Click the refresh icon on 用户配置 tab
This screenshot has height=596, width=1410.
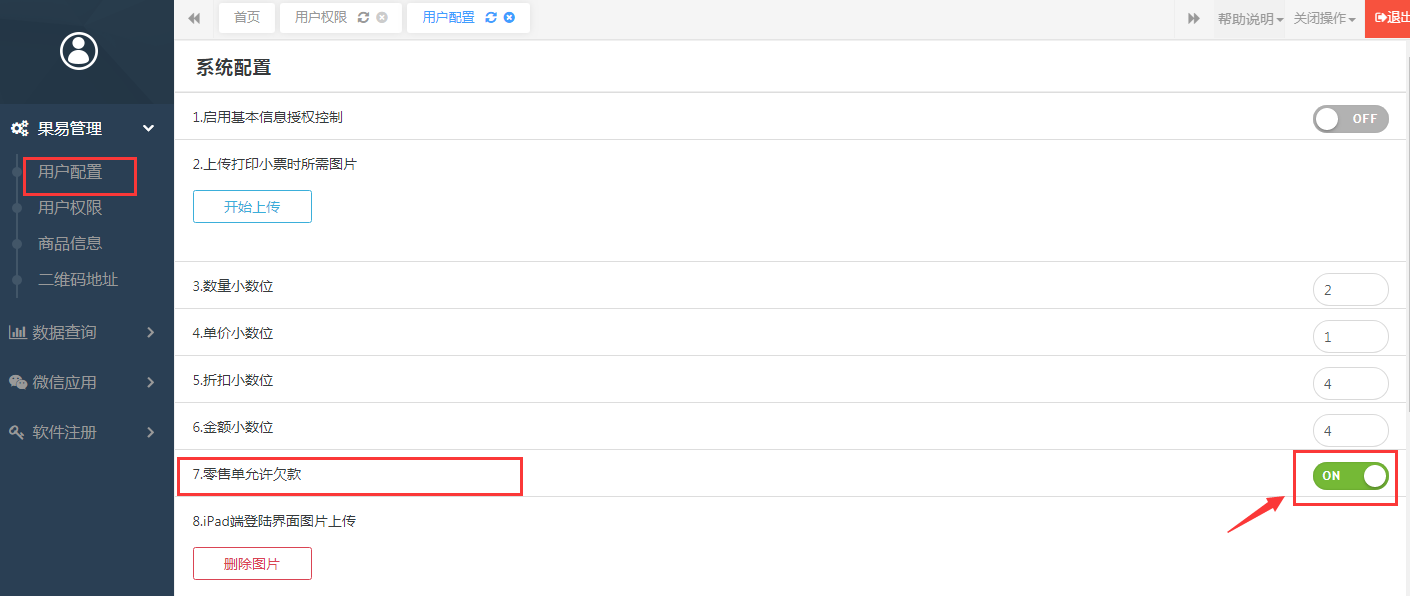[x=491, y=18]
